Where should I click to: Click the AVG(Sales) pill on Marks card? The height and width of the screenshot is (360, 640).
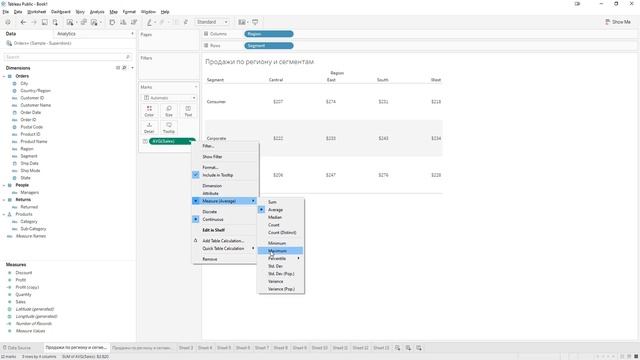pyautogui.click(x=172, y=141)
